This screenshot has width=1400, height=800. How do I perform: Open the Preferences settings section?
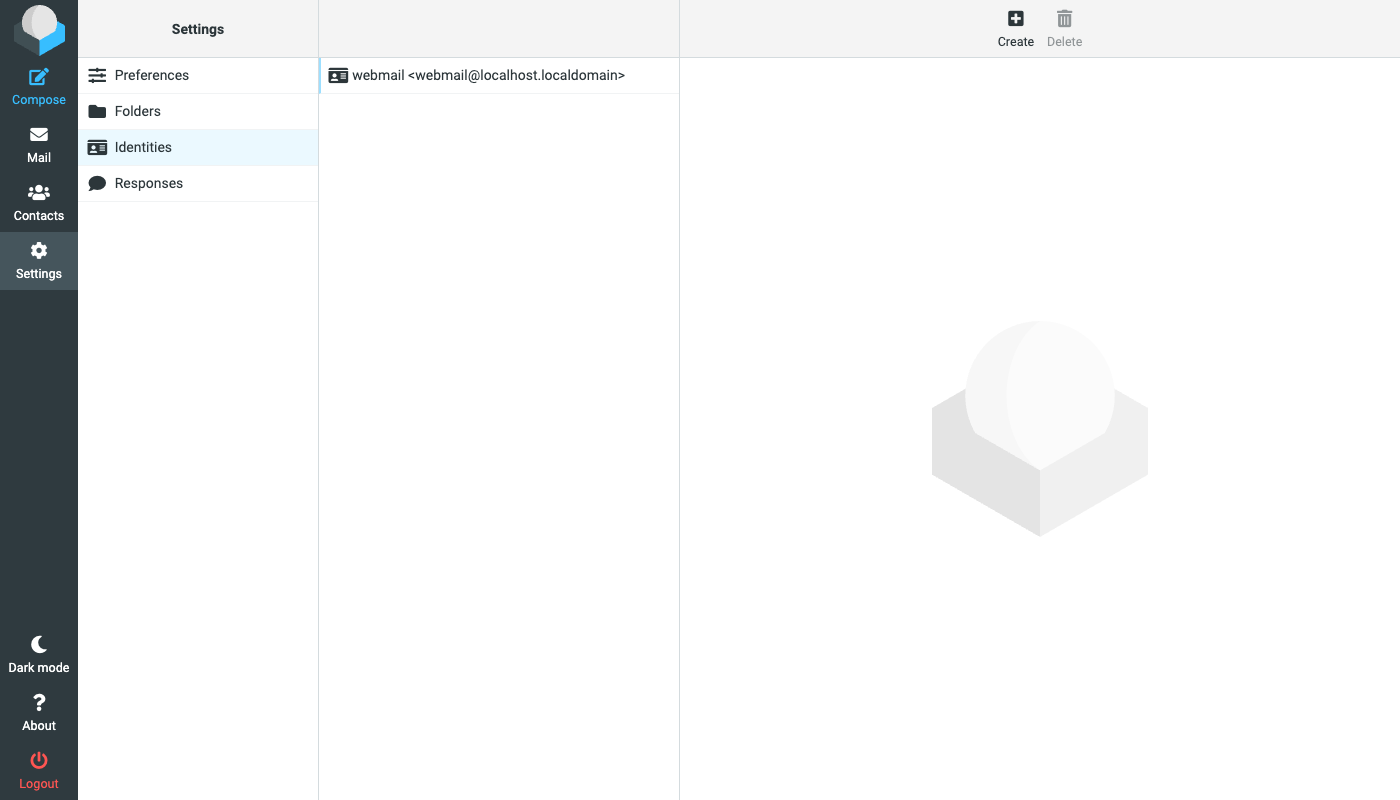pyautogui.click(x=198, y=75)
